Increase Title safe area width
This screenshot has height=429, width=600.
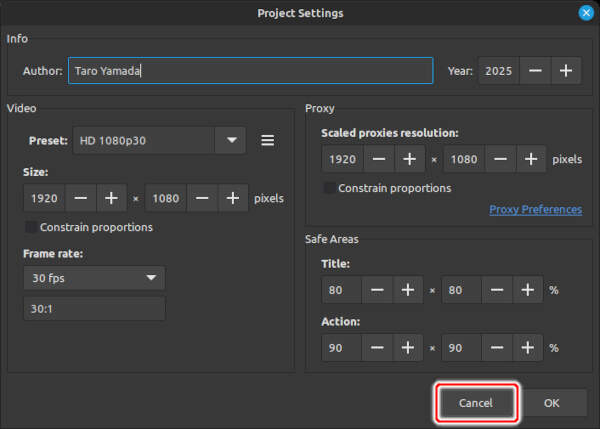[x=408, y=291]
